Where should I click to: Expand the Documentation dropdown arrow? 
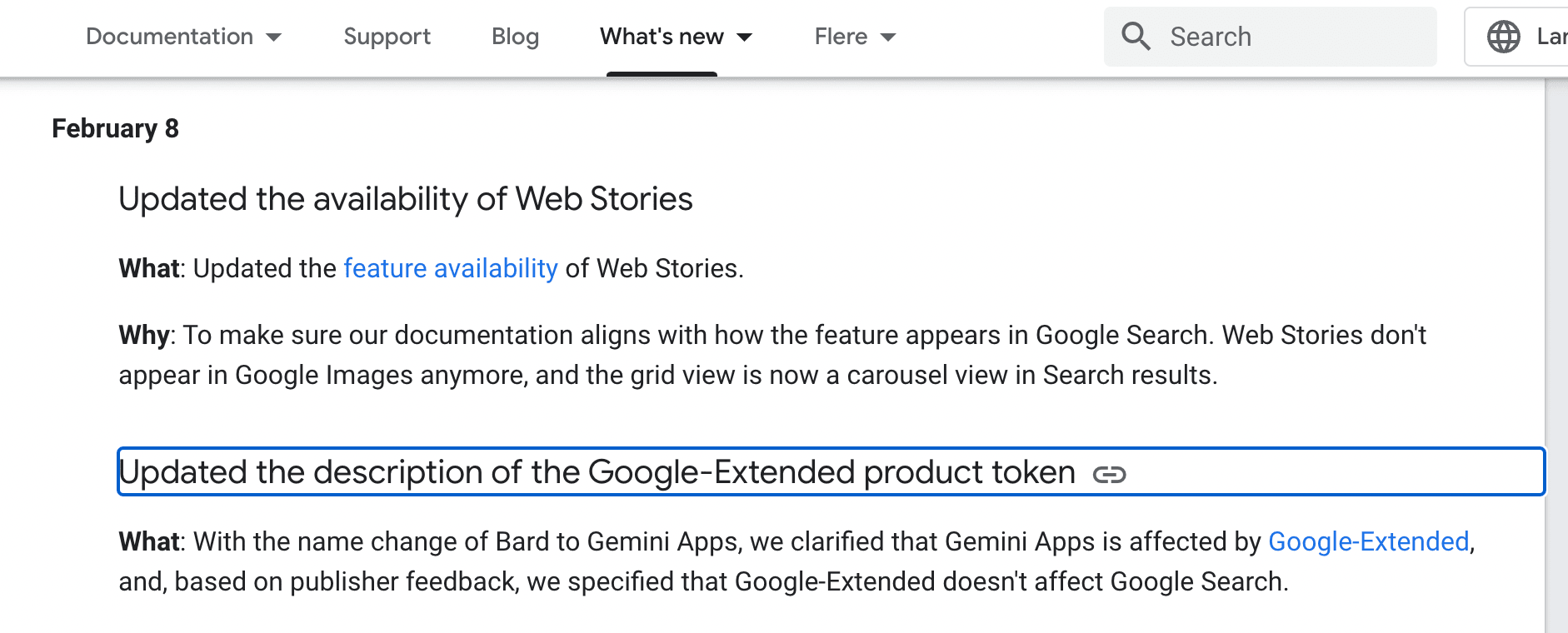pos(275,37)
